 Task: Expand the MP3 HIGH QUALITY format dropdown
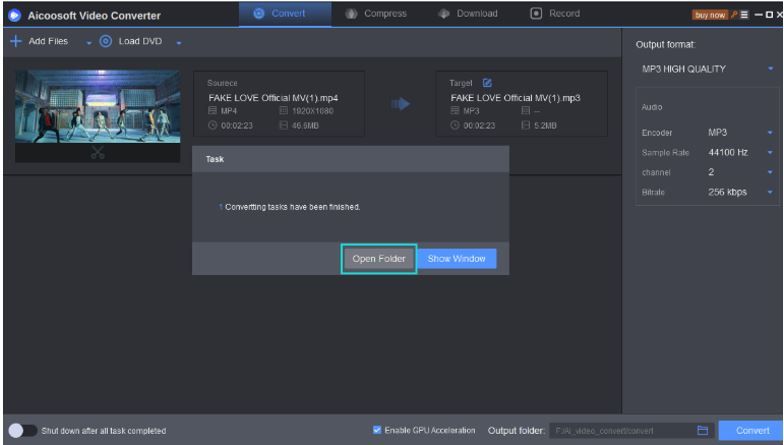coord(771,69)
